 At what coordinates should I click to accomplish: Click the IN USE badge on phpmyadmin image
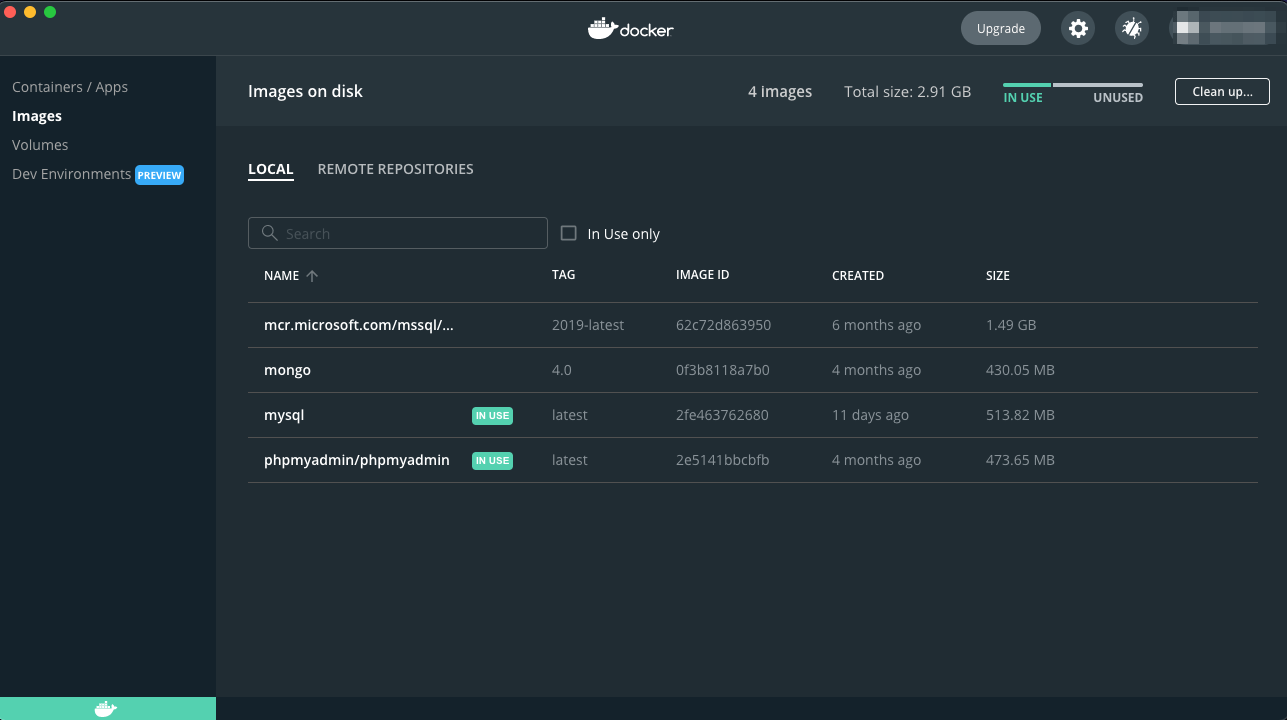492,460
